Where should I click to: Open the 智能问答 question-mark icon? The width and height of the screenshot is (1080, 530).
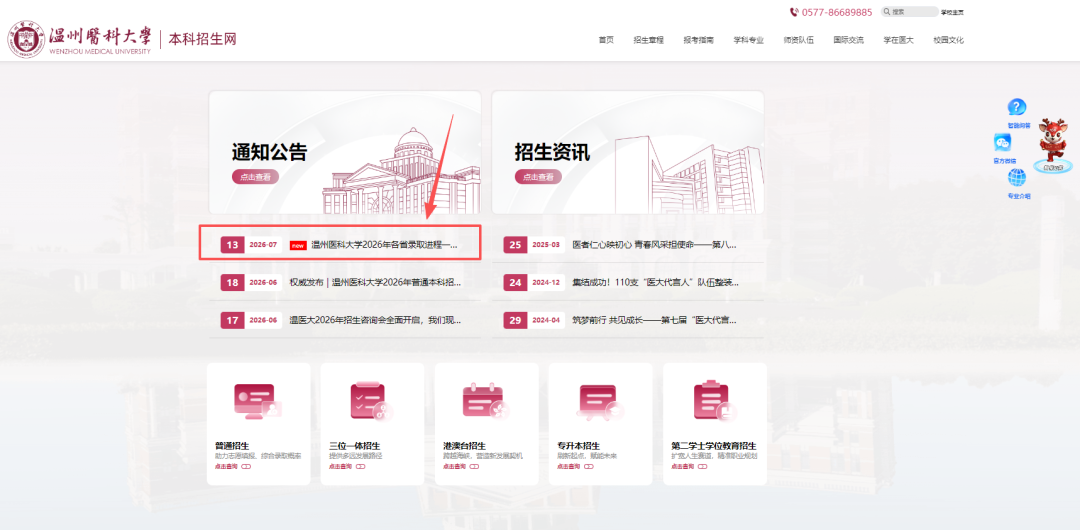click(x=1017, y=108)
